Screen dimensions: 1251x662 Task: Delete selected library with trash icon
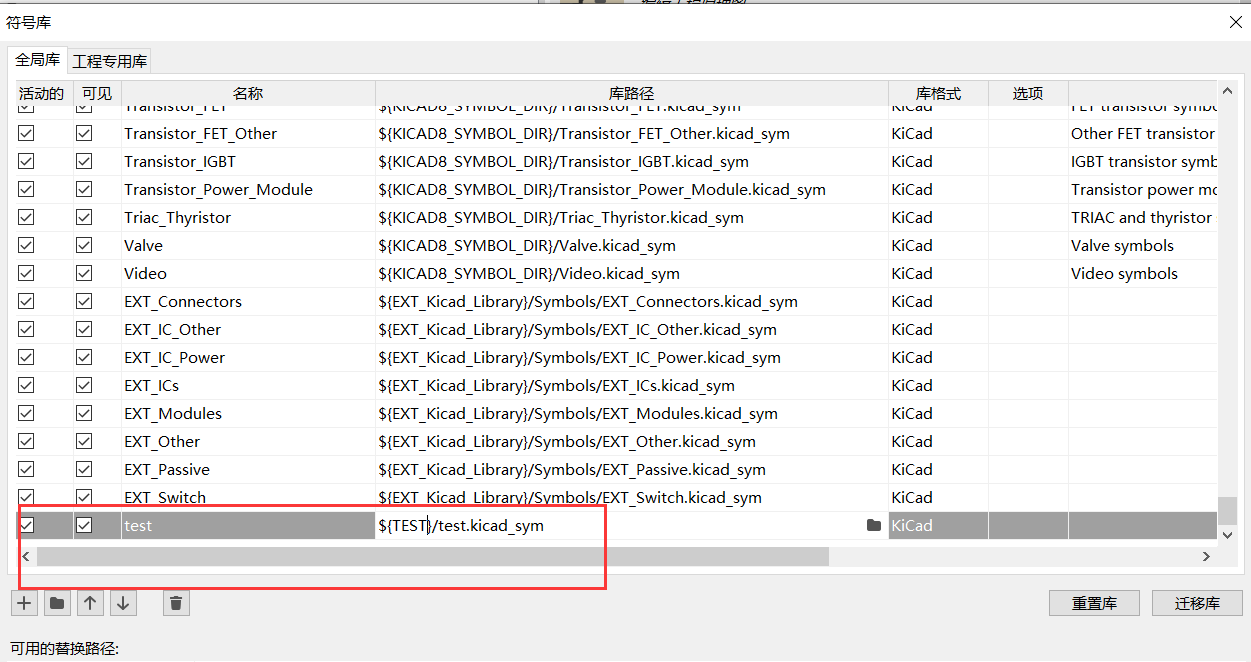pyautogui.click(x=176, y=603)
